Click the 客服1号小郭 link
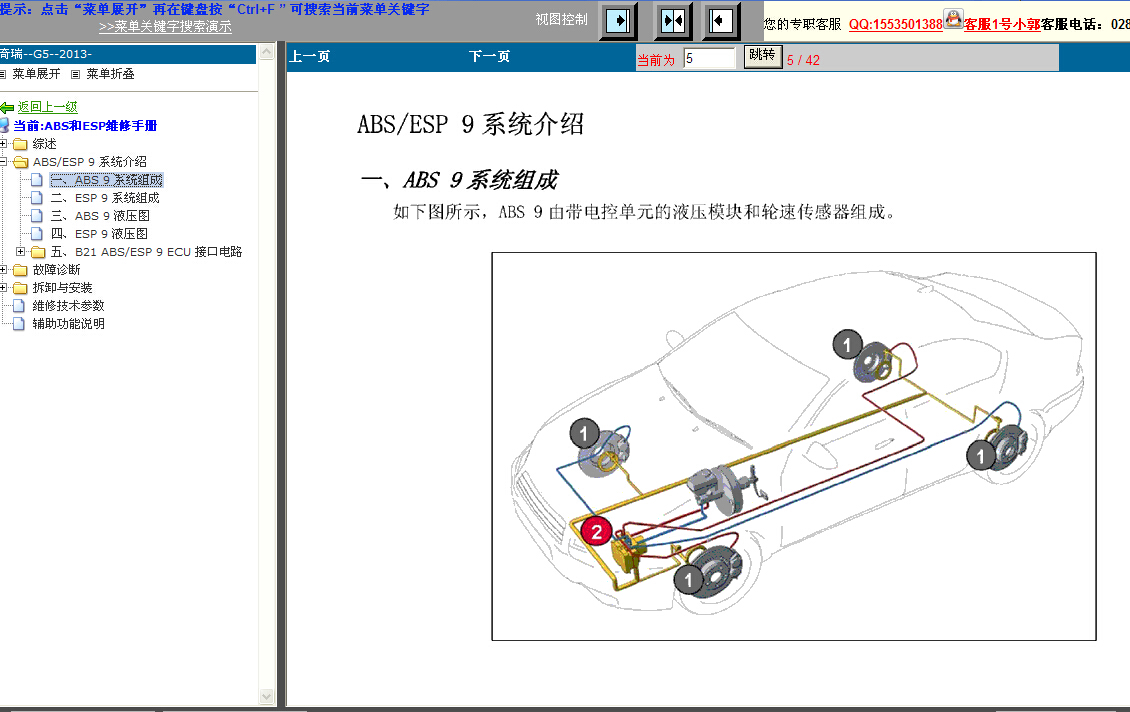 click(1002, 24)
